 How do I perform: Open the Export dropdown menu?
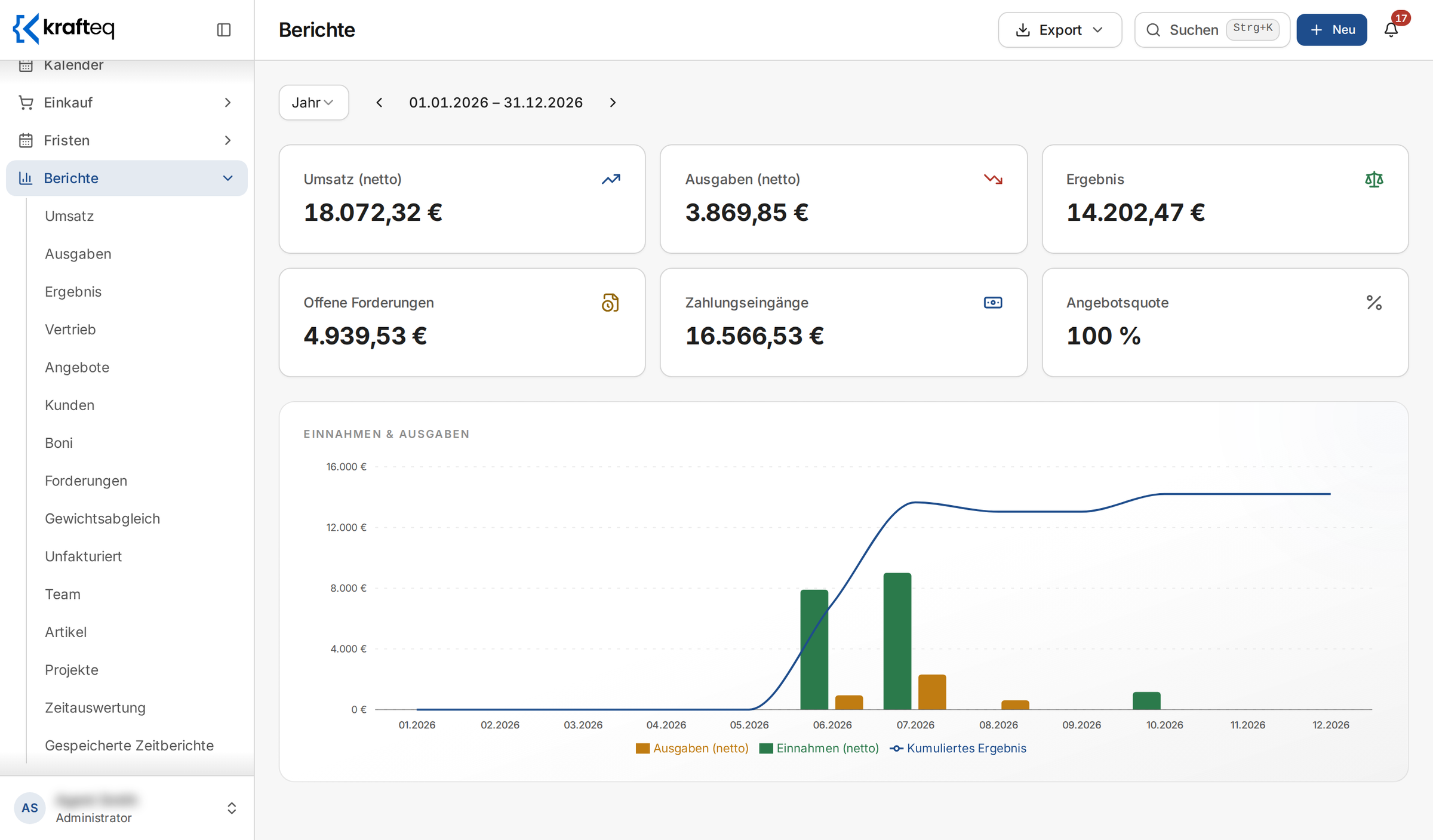pyautogui.click(x=1060, y=30)
